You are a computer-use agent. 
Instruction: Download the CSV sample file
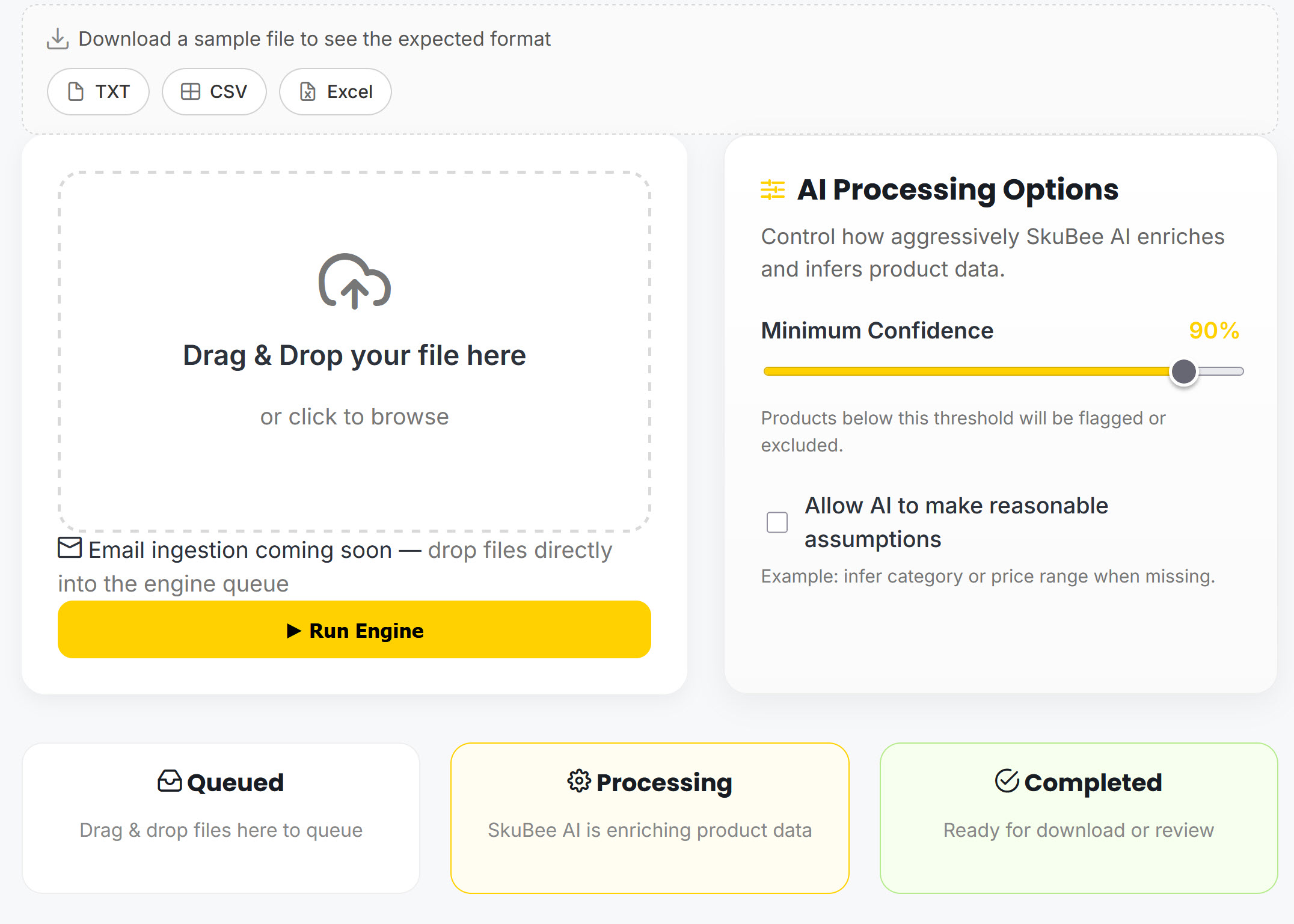214,92
